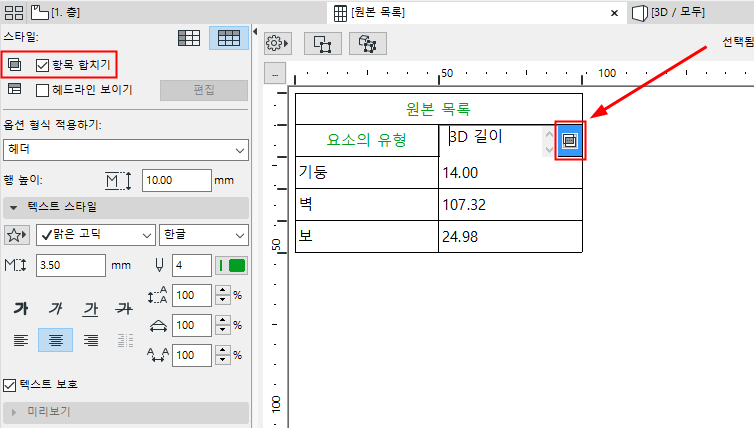Image resolution: width=754 pixels, height=428 pixels.
Task: Click the row height icon
Action: click(x=118, y=180)
